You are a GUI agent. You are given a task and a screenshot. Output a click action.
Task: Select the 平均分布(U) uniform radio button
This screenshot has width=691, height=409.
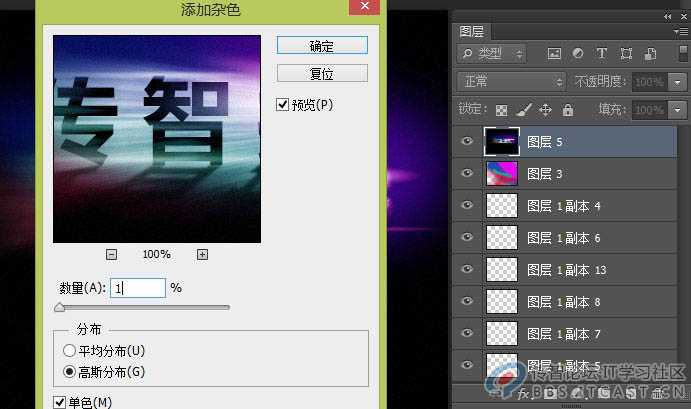coord(69,350)
